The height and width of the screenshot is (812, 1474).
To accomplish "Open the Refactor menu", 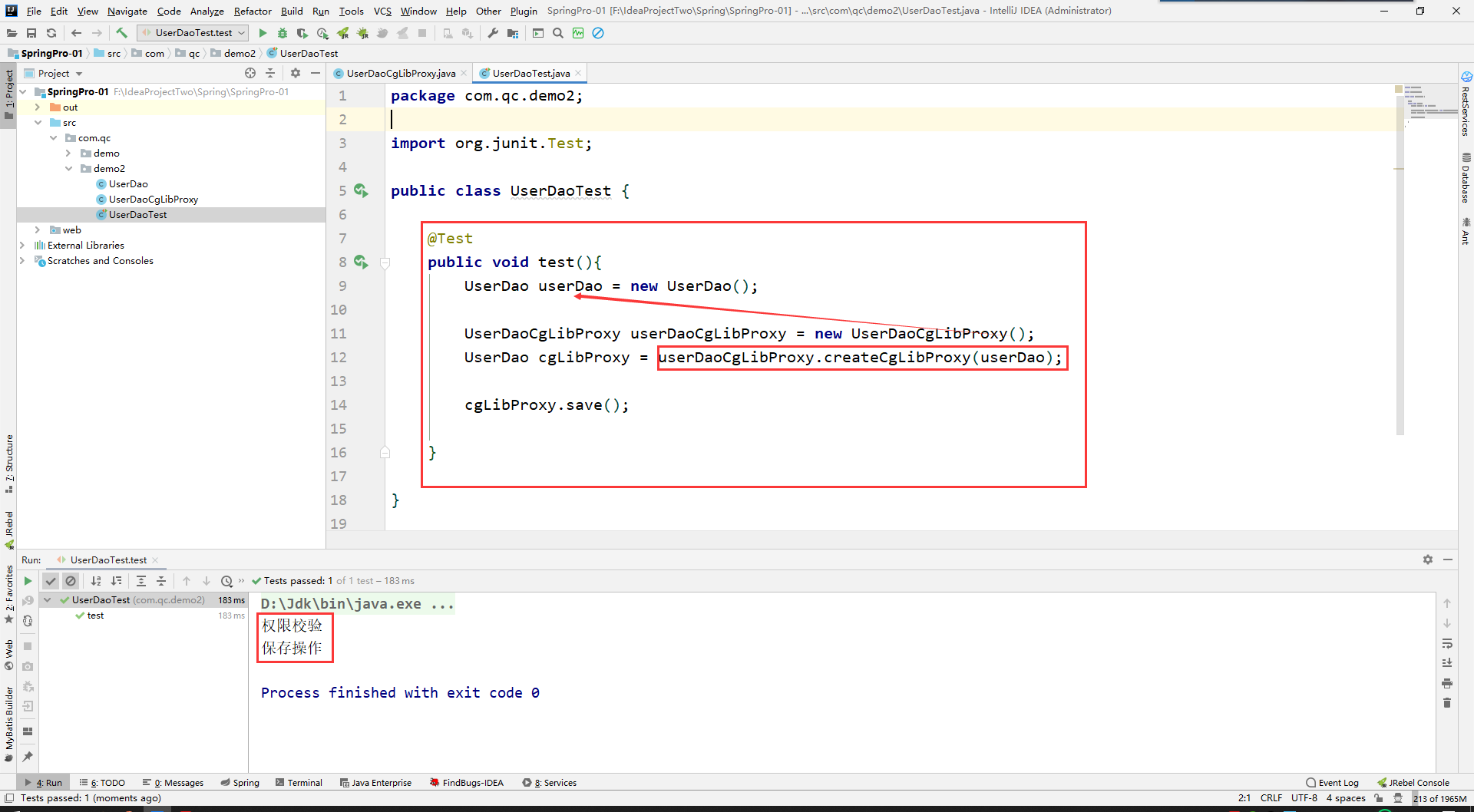I will pyautogui.click(x=253, y=11).
